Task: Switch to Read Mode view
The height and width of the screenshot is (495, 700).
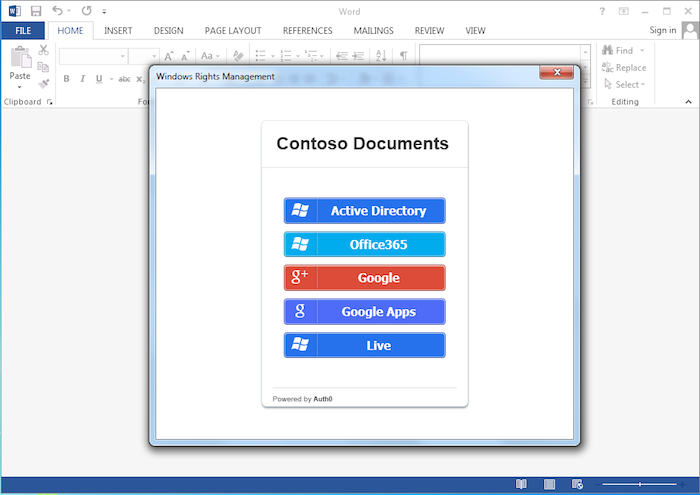Action: pos(521,484)
